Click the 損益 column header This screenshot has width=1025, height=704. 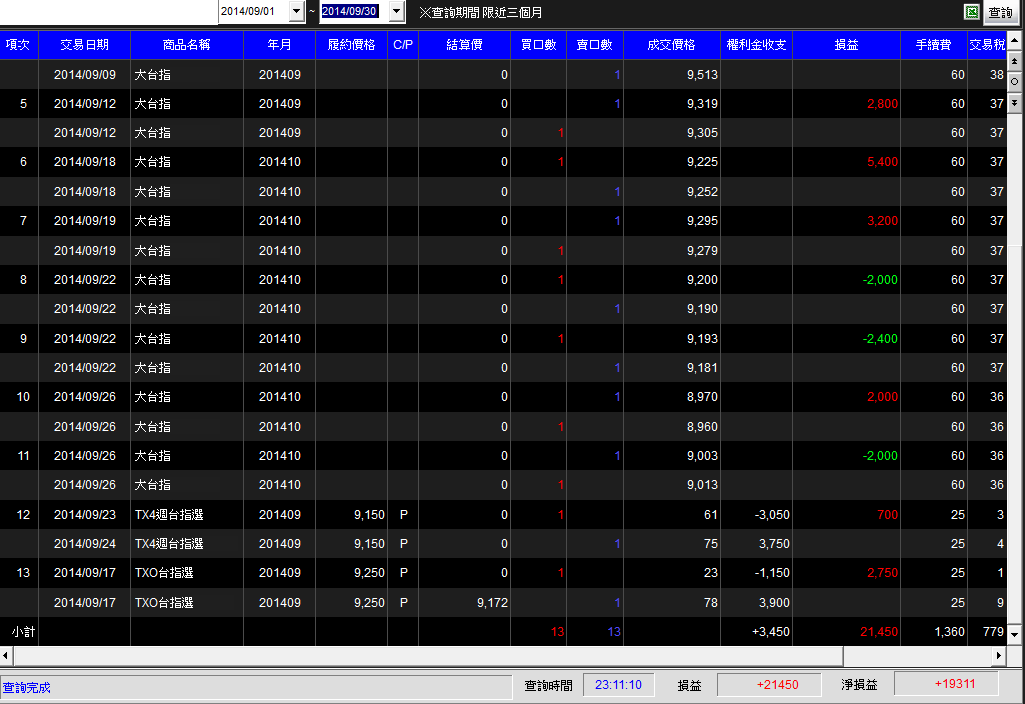point(846,45)
